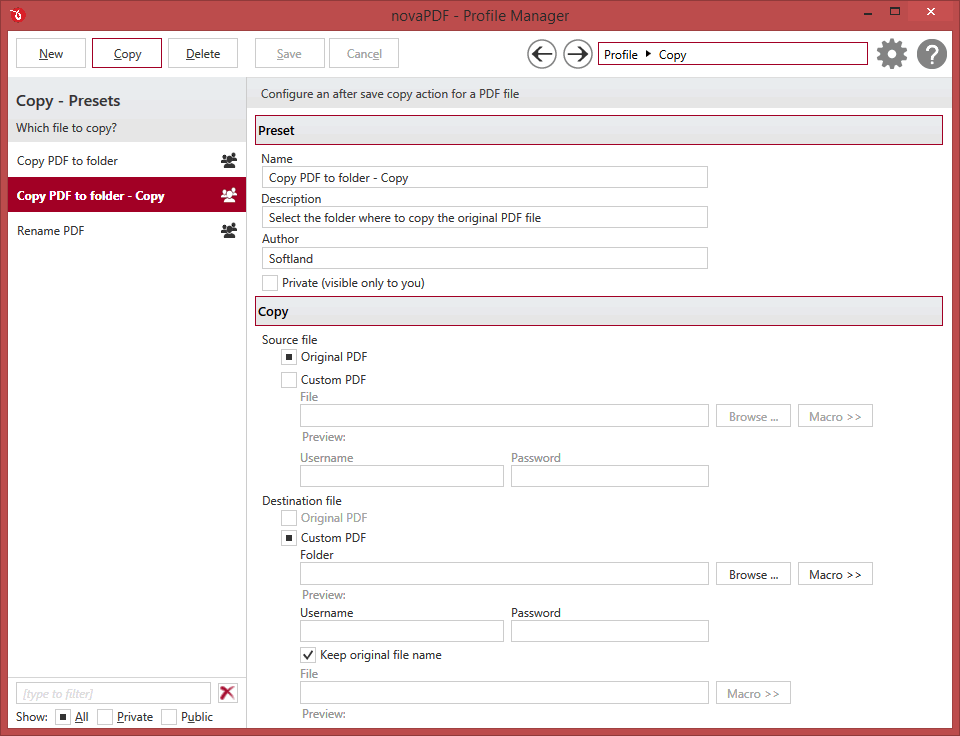Image resolution: width=960 pixels, height=736 pixels.
Task: Edit the preset Name field
Action: coord(484,178)
